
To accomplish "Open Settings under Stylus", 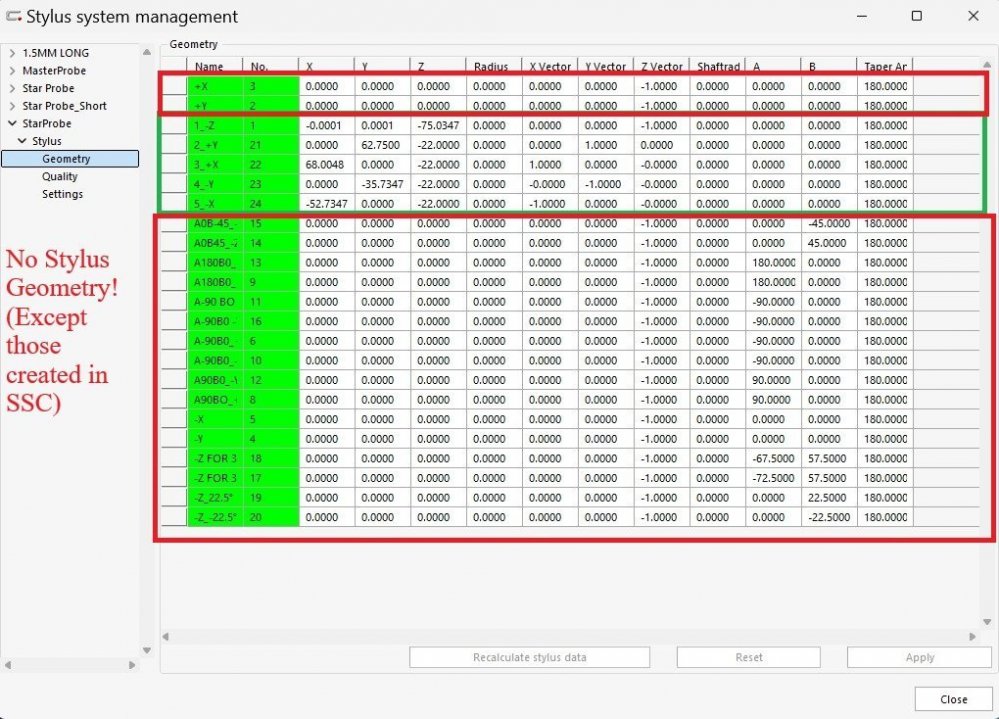I will click(x=62, y=194).
